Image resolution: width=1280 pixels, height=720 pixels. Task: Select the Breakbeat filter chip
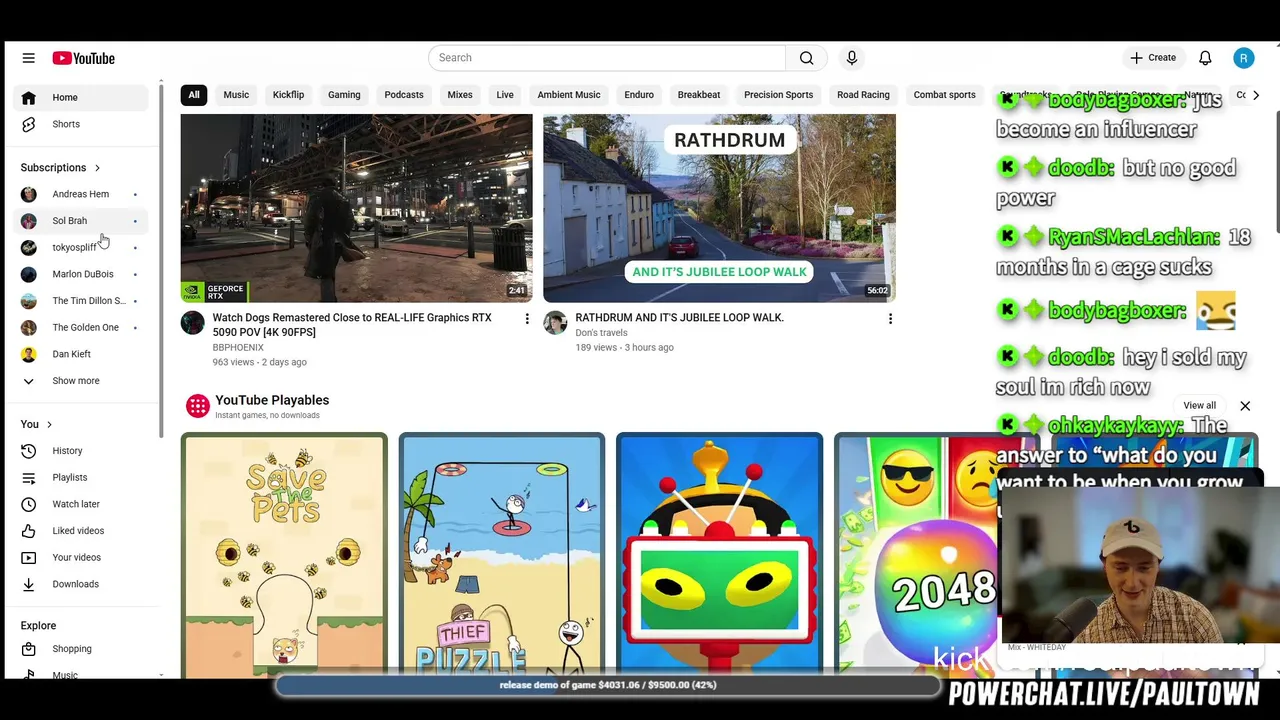pyautogui.click(x=699, y=95)
